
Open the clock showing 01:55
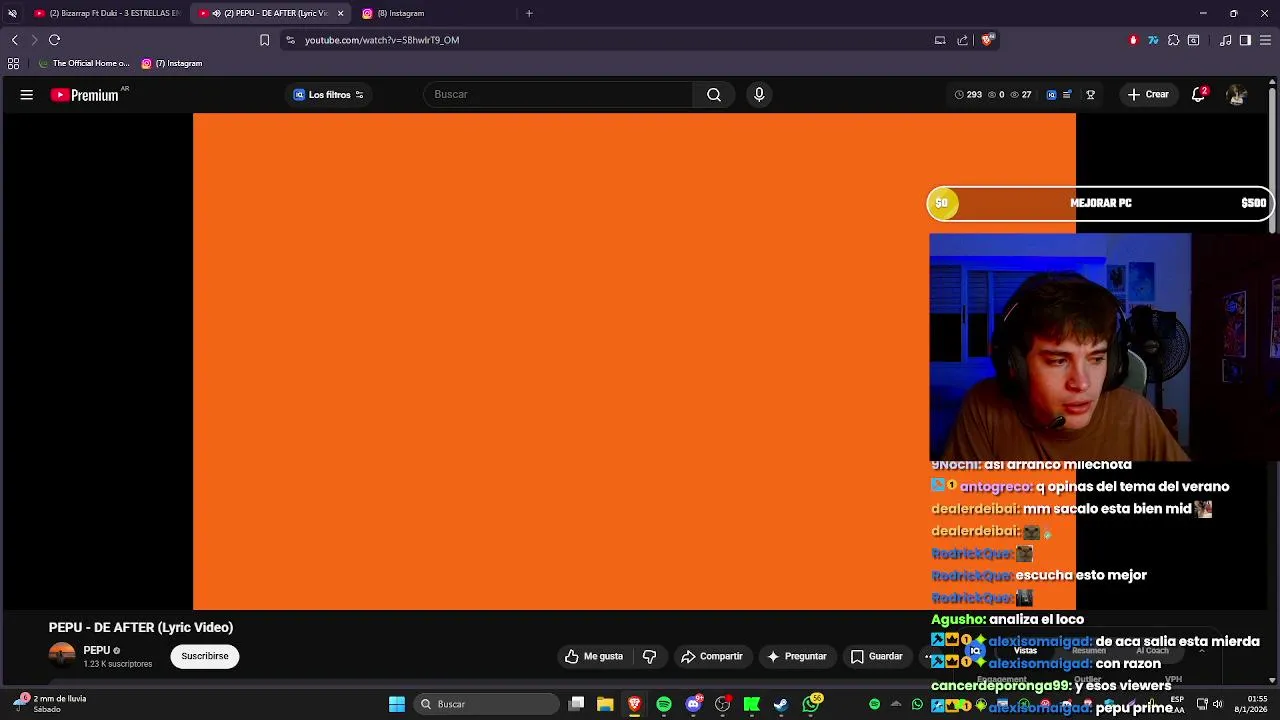point(1250,704)
